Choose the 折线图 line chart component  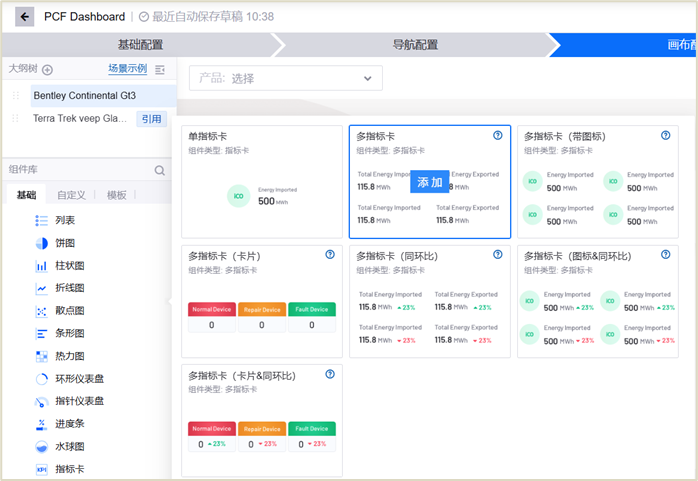pos(68,288)
